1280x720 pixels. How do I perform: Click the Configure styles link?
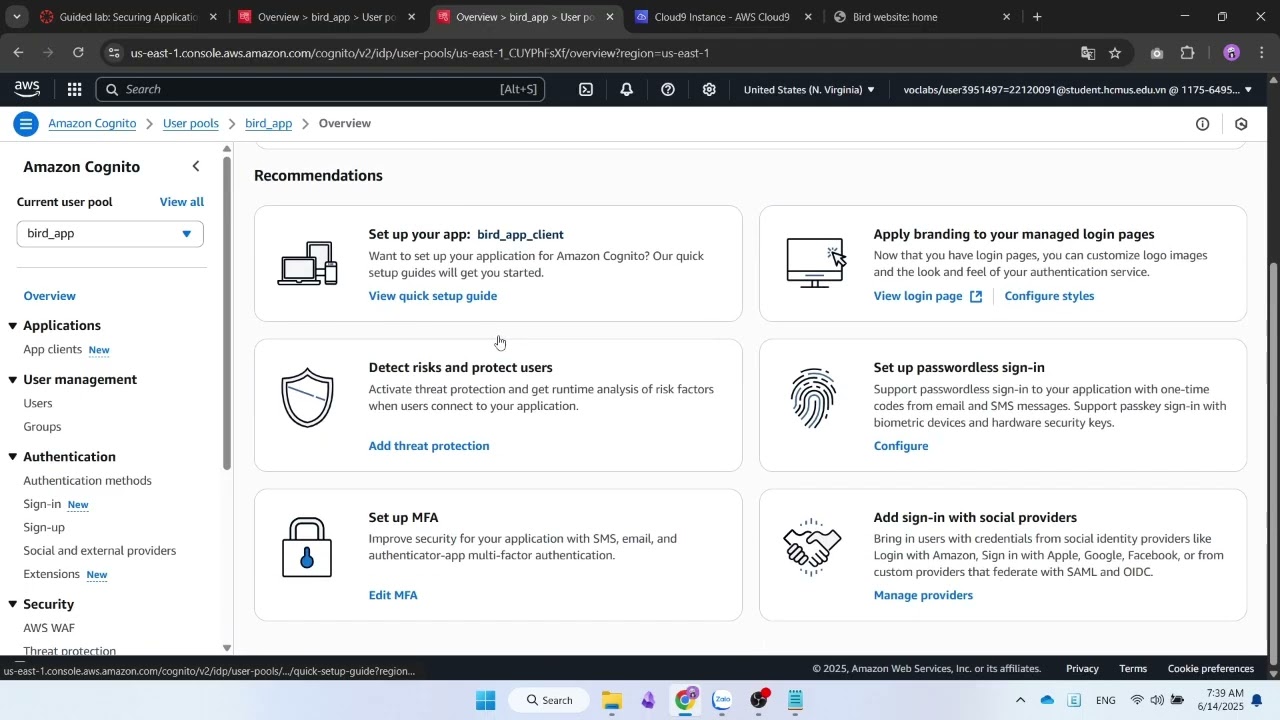coord(1049,296)
